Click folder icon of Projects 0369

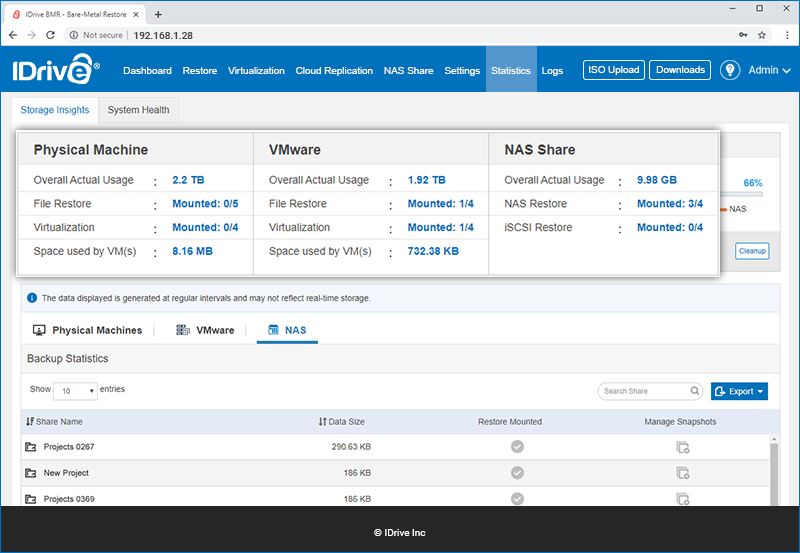31,499
